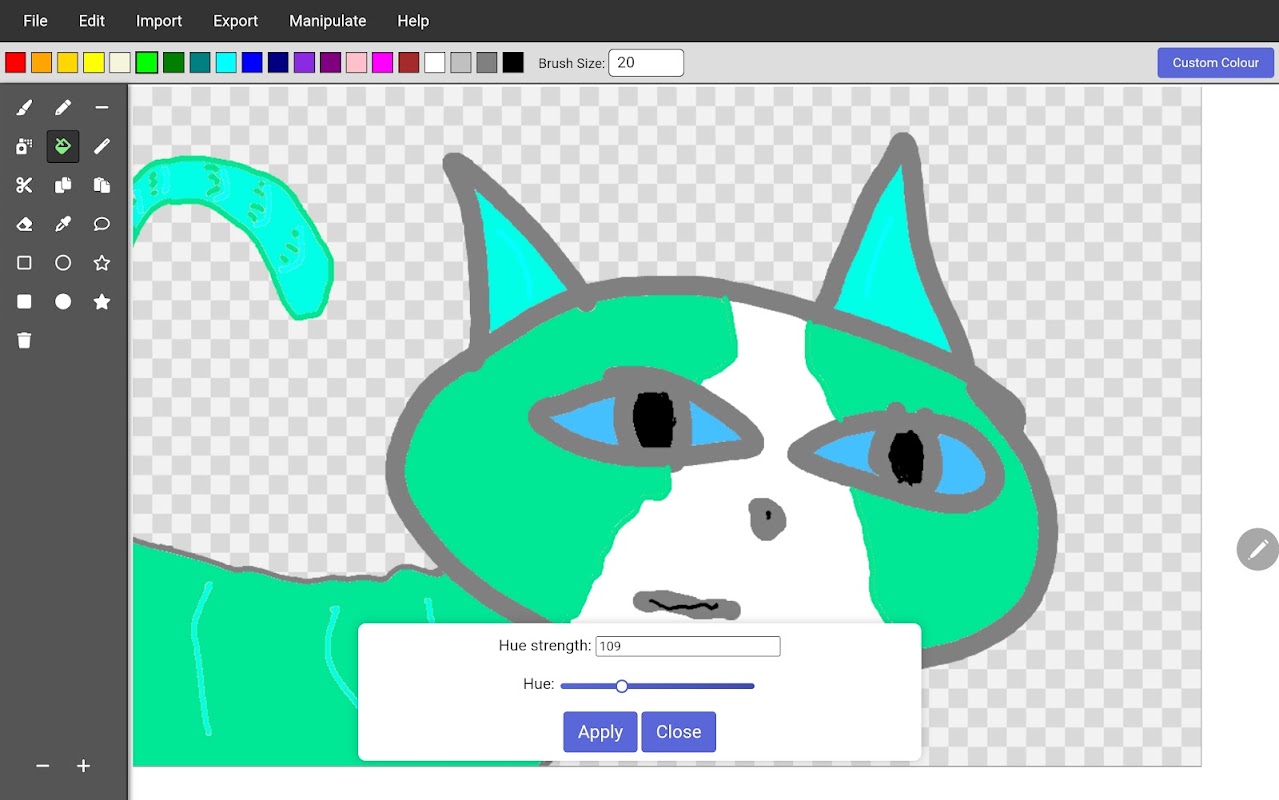Activate the eyedropper colour picker tool

point(63,224)
